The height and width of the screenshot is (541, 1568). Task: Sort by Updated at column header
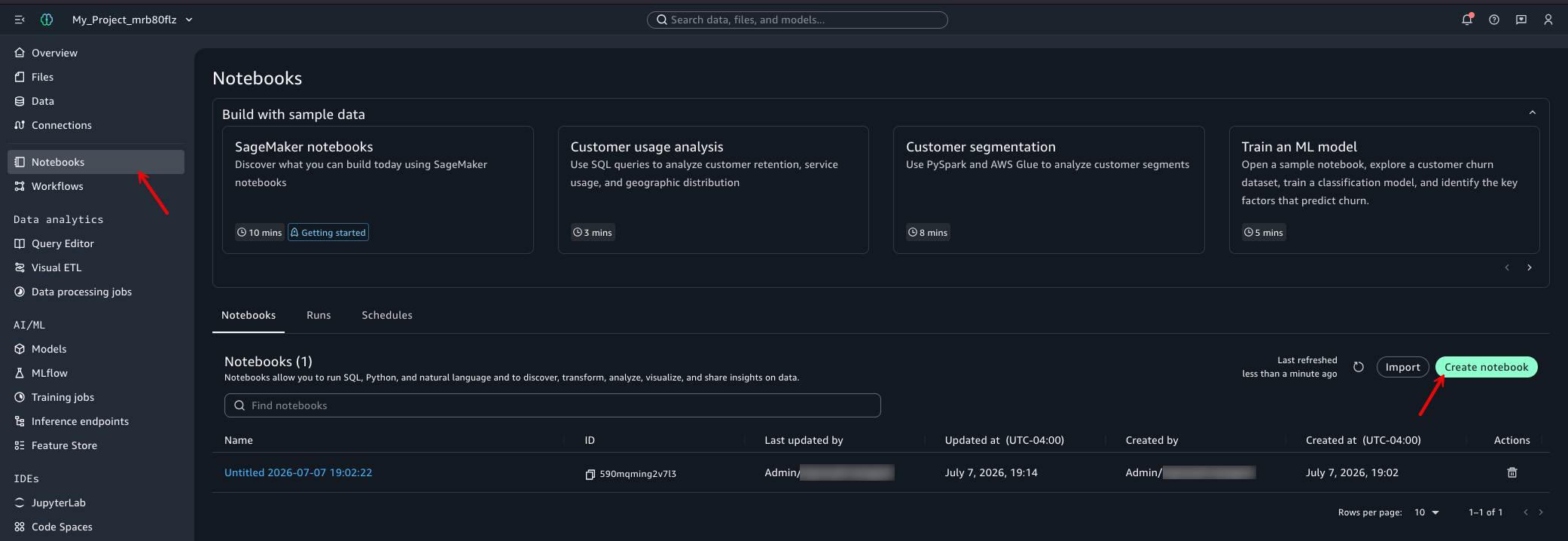[1004, 440]
